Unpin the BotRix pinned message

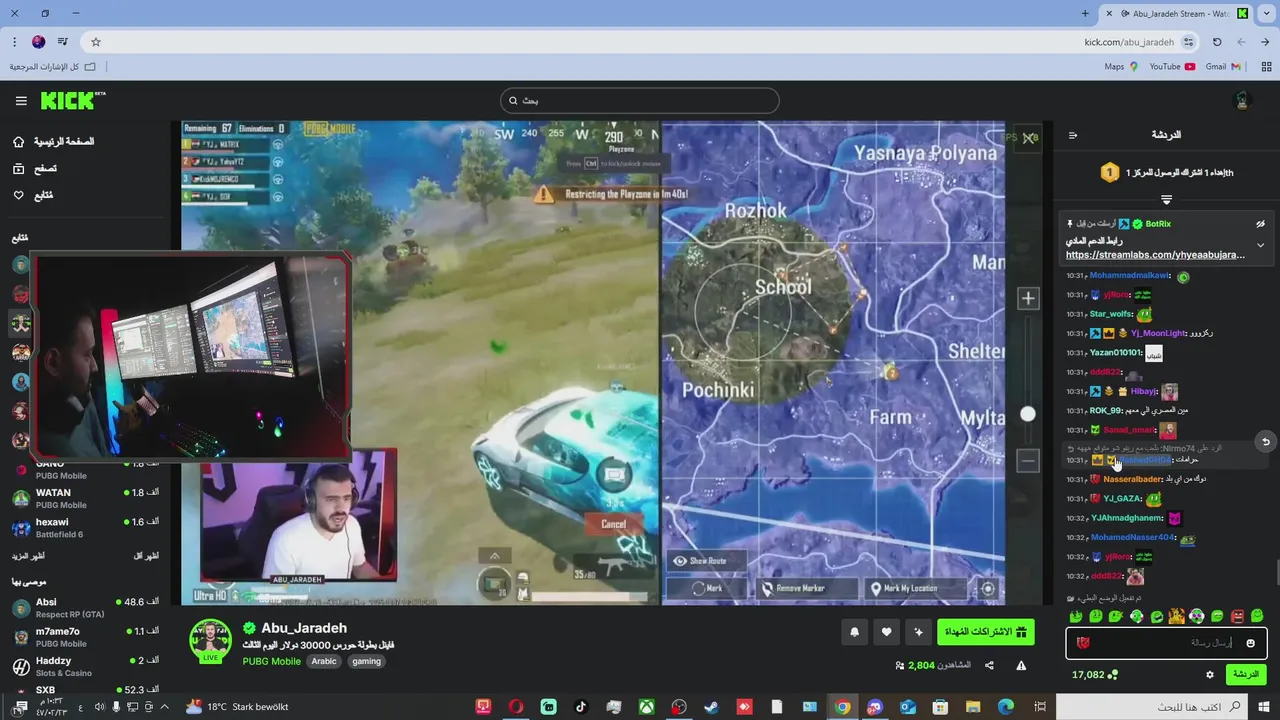(x=1261, y=224)
